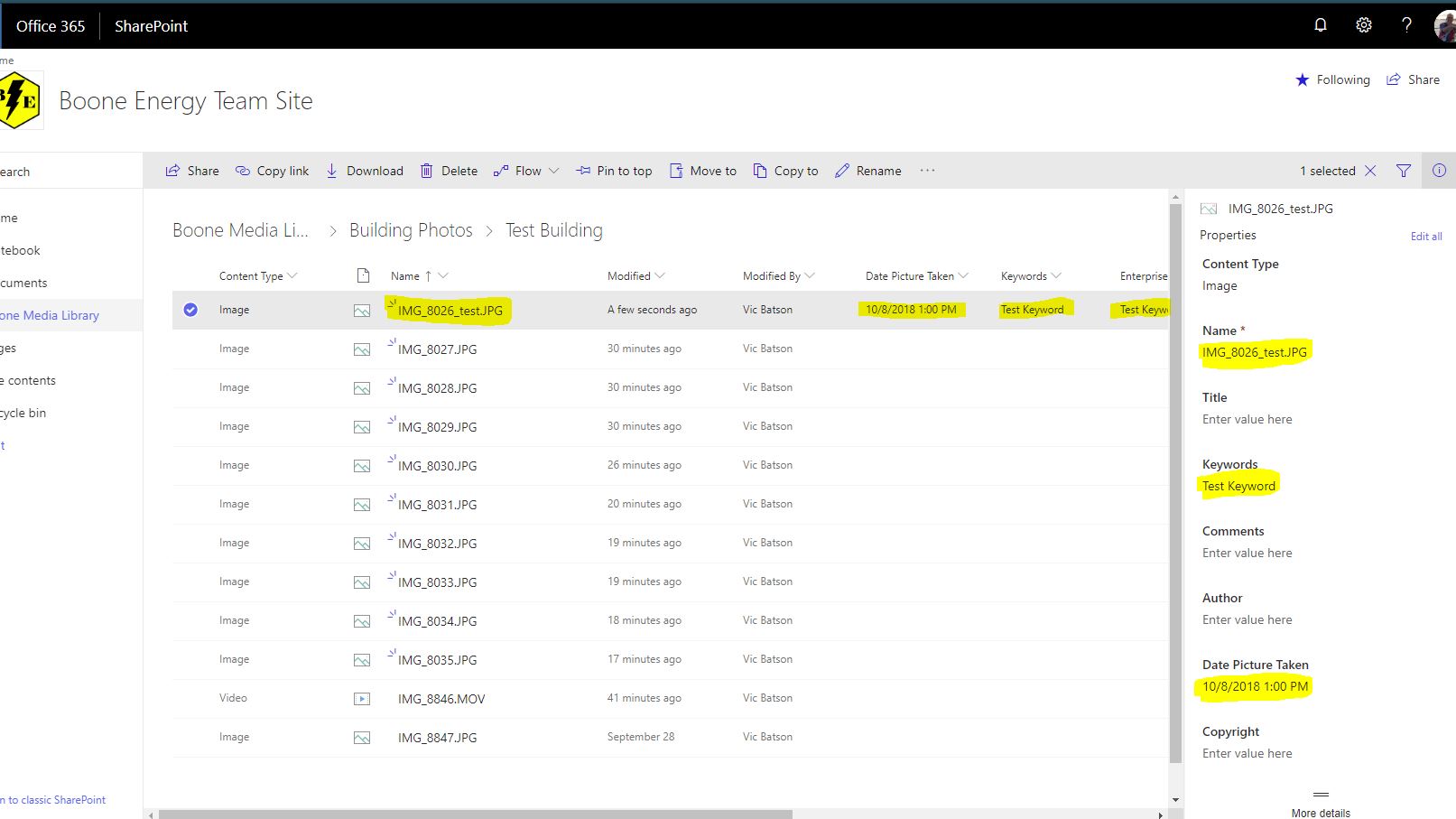
Task: Open Content Type column dropdown
Action: point(258,276)
